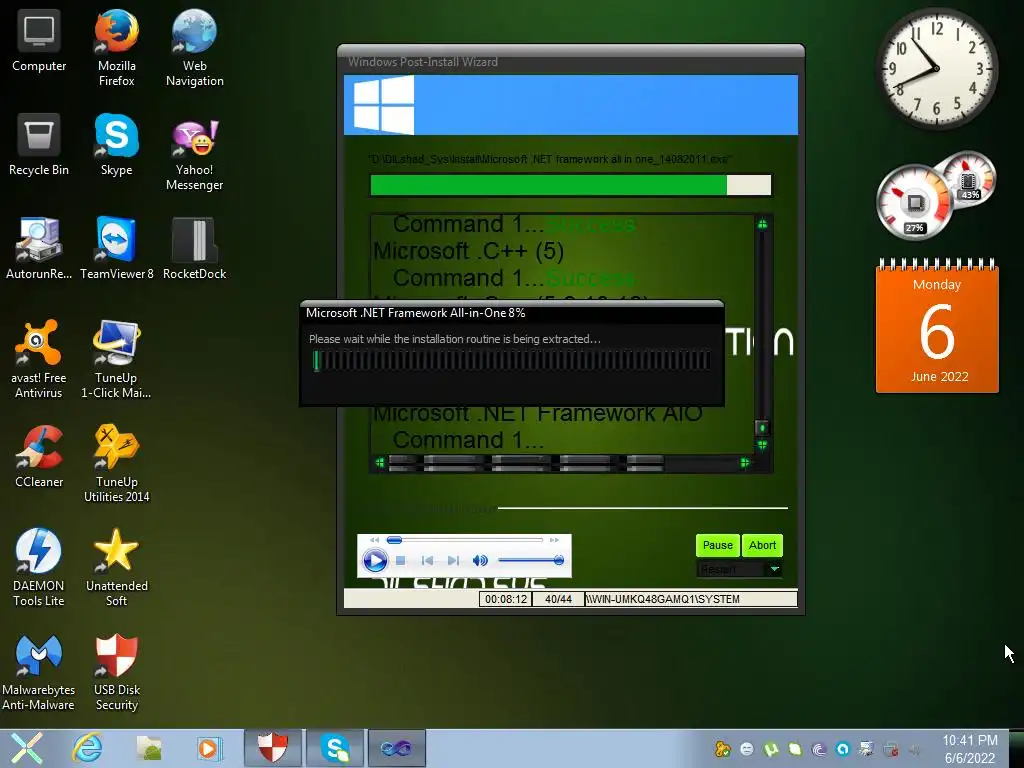Image resolution: width=1024 pixels, height=768 pixels.
Task: Click the elapsed time 00:08:12 field
Action: point(505,599)
